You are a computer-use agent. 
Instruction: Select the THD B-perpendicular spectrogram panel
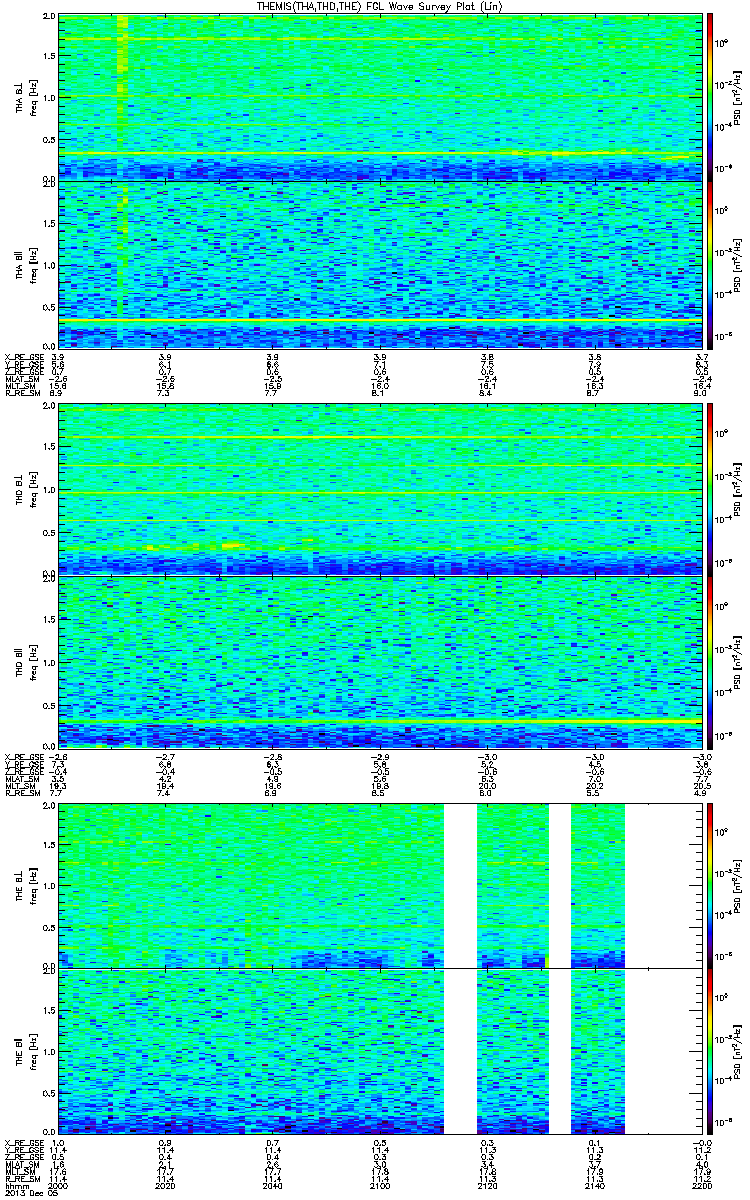tap(380, 489)
